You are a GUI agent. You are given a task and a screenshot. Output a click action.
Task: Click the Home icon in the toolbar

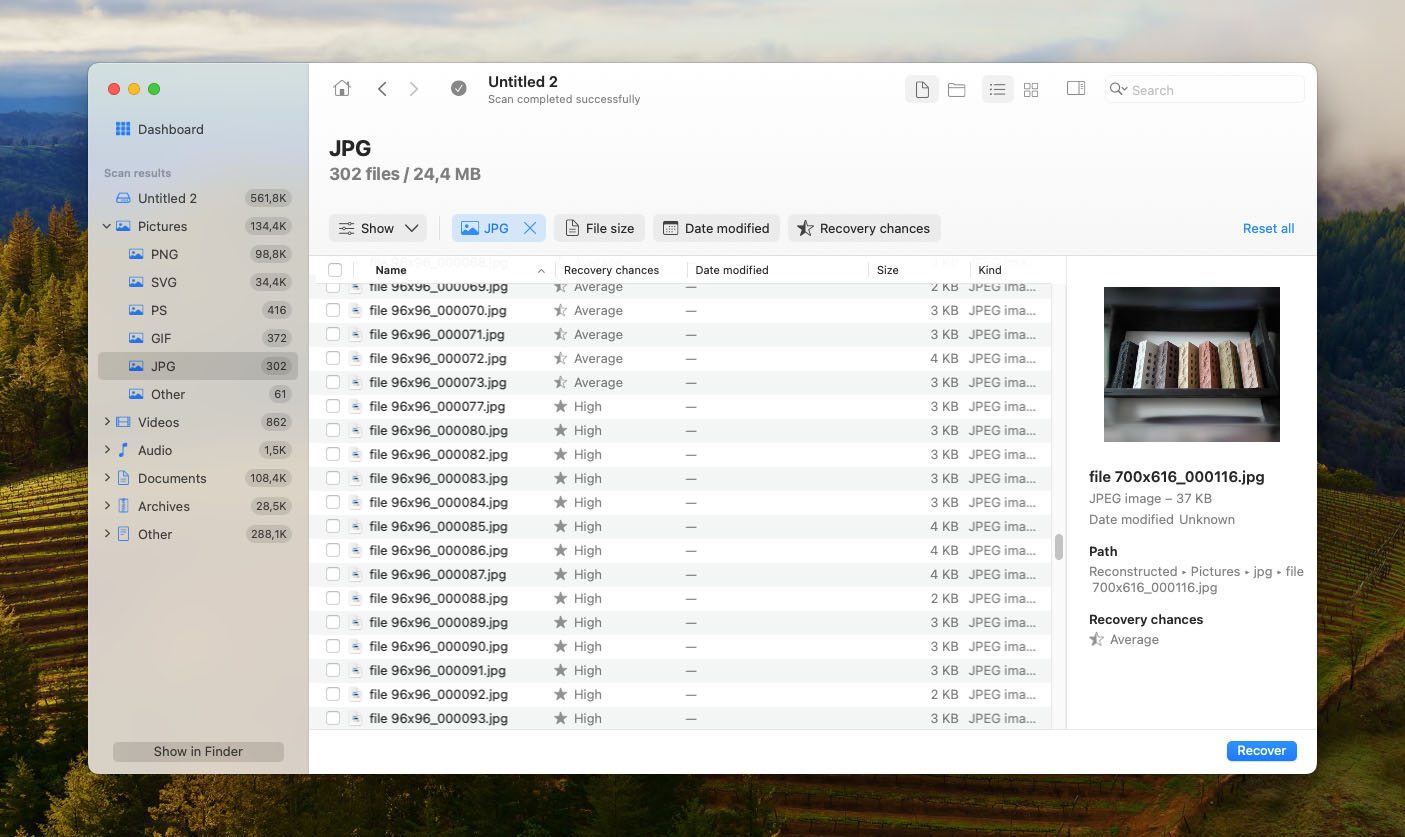341,88
